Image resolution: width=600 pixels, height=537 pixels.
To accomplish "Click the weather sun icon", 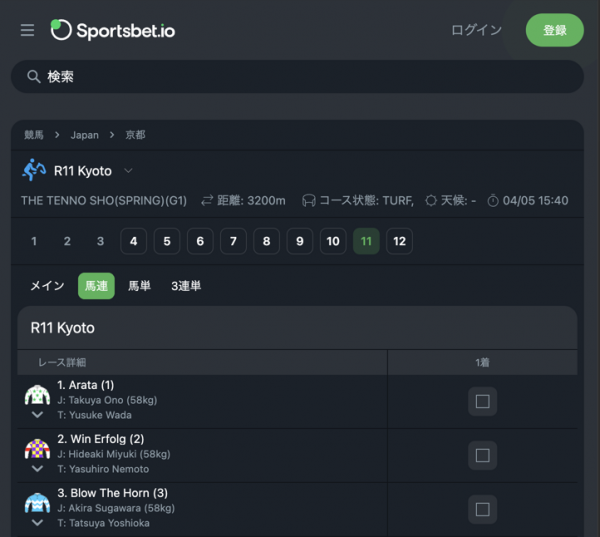I will pyautogui.click(x=431, y=200).
